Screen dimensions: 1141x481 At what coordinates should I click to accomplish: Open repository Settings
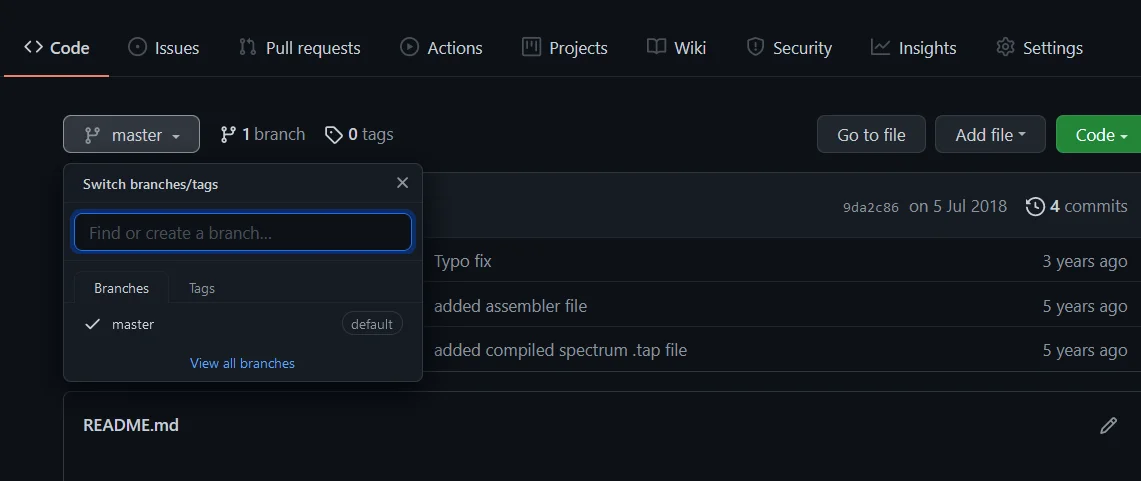(x=1040, y=48)
